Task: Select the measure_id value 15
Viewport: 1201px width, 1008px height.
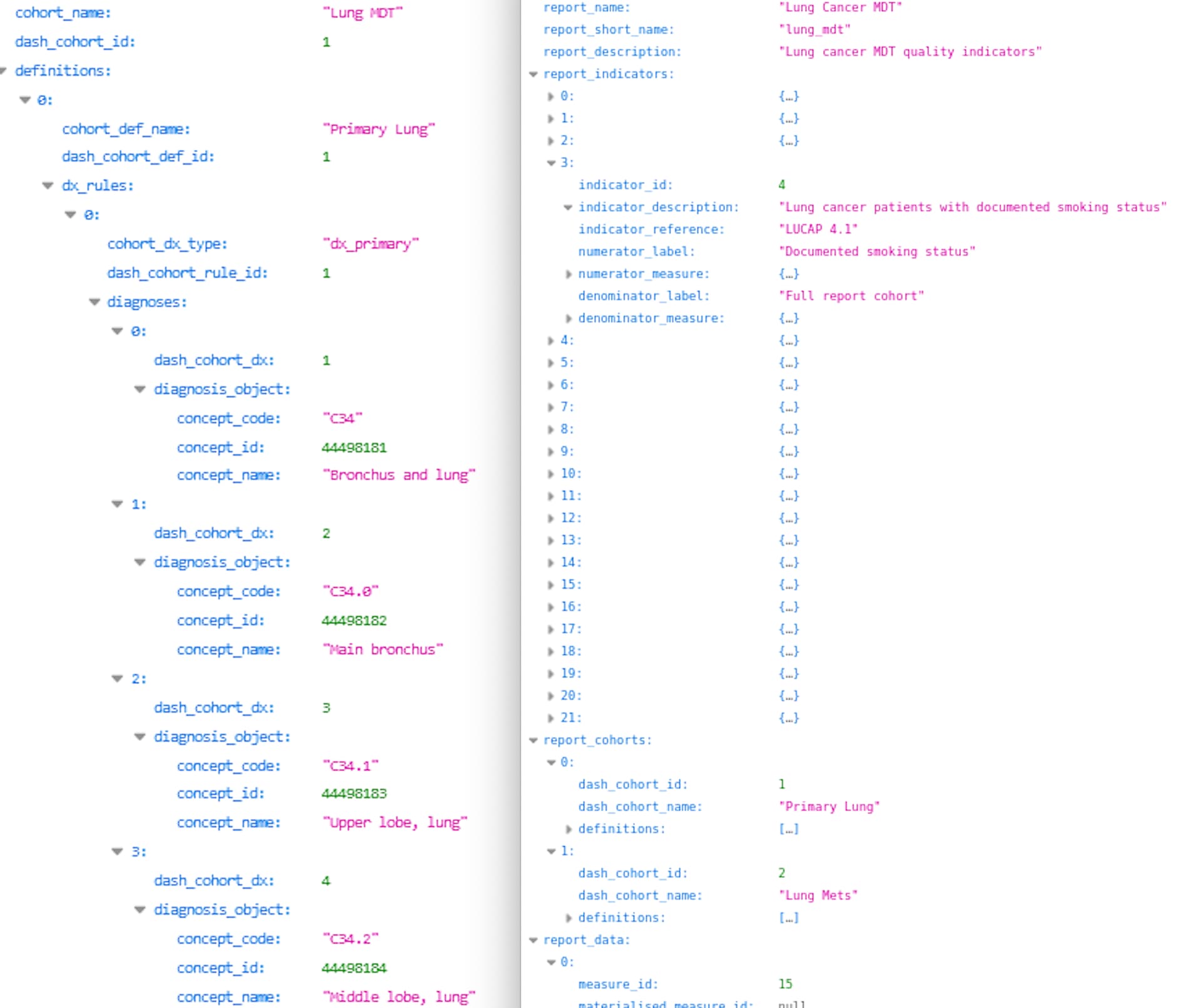Action: (x=785, y=984)
